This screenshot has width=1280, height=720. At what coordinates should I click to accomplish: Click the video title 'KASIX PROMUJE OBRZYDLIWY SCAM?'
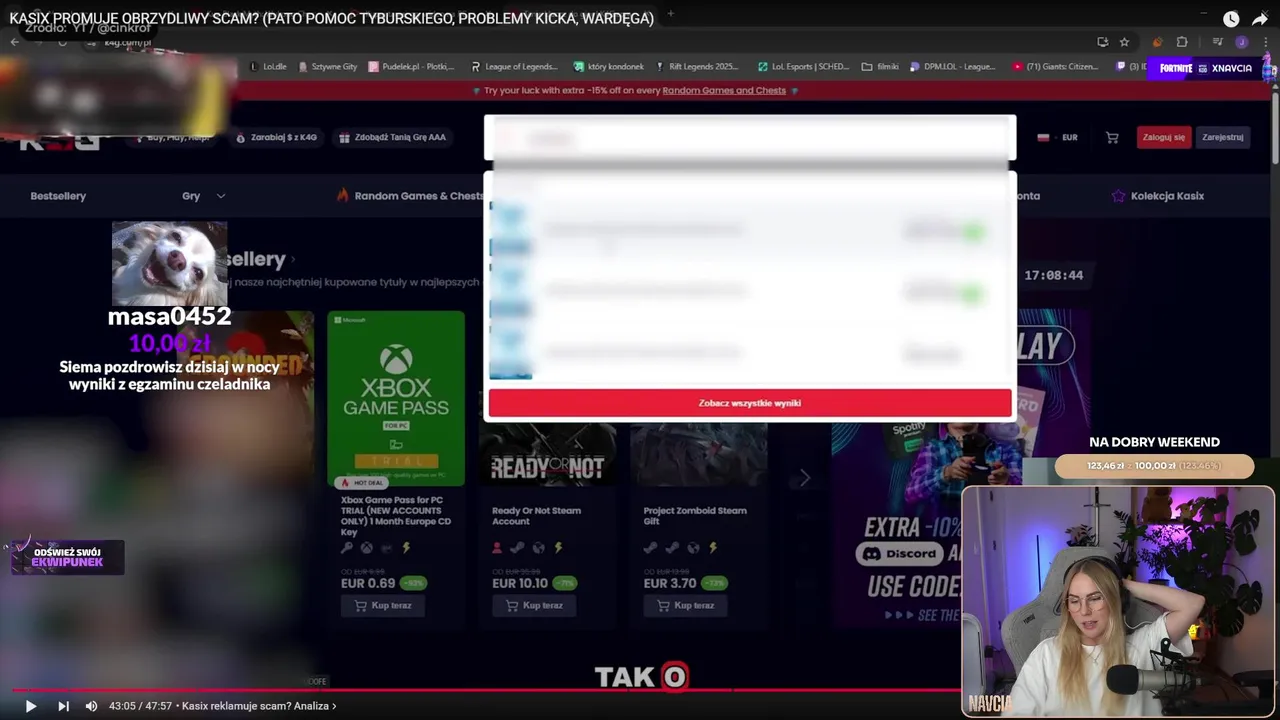(x=331, y=18)
